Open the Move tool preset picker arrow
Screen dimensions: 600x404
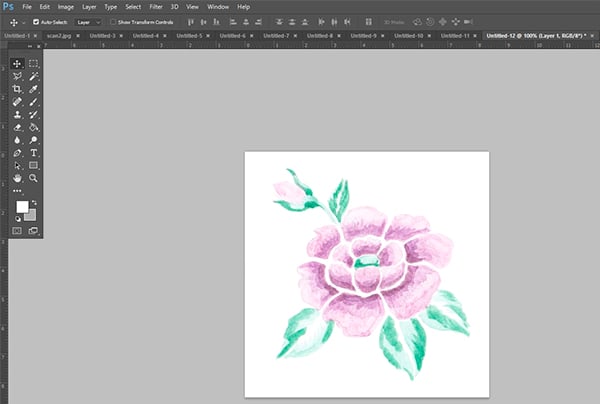coord(24,23)
